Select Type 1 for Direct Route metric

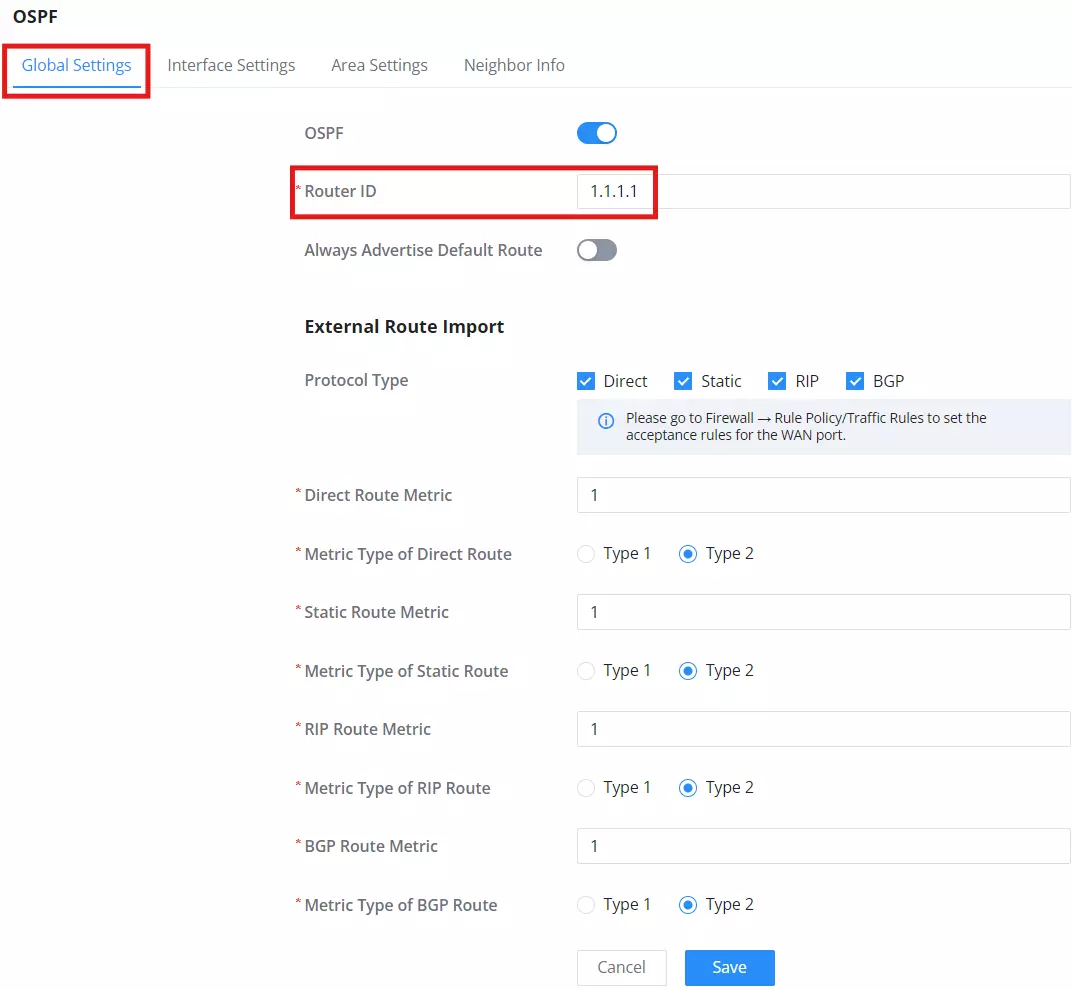coord(586,554)
